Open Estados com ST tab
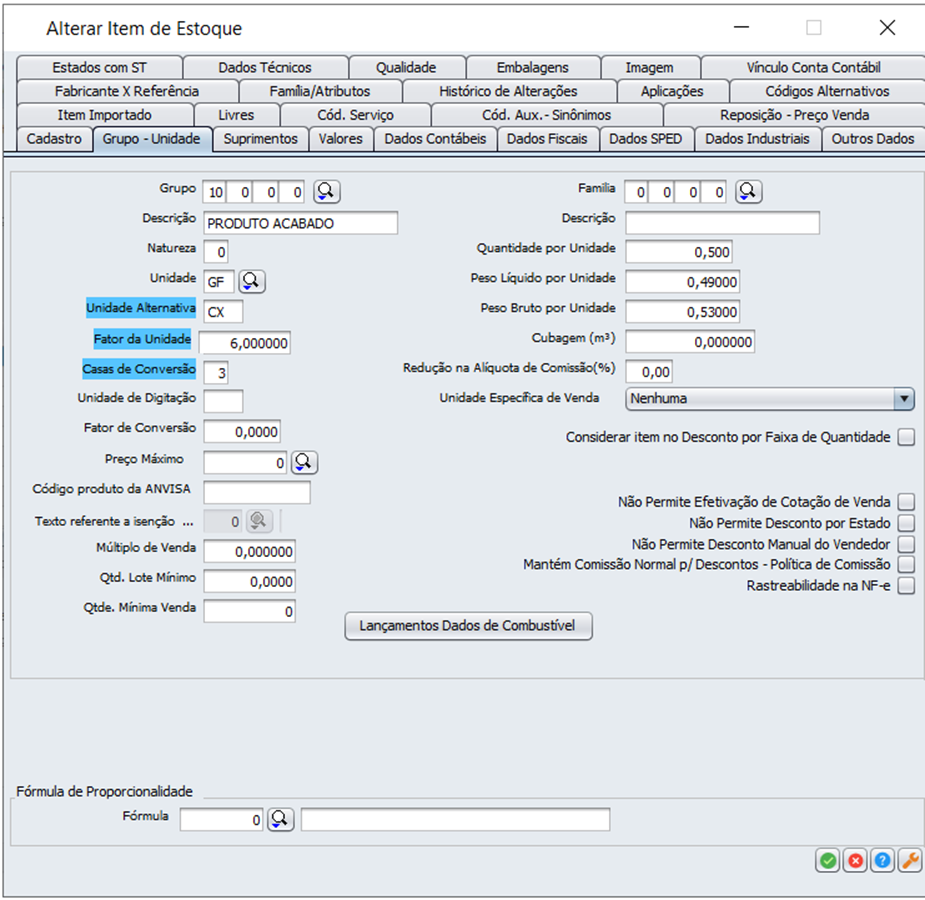Image resolution: width=925 pixels, height=900 pixels. coord(100,68)
